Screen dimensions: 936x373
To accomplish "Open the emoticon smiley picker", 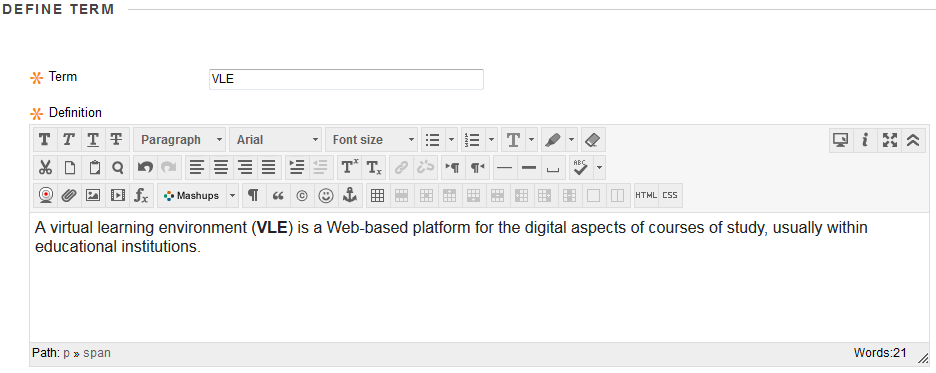I will coord(326,196).
